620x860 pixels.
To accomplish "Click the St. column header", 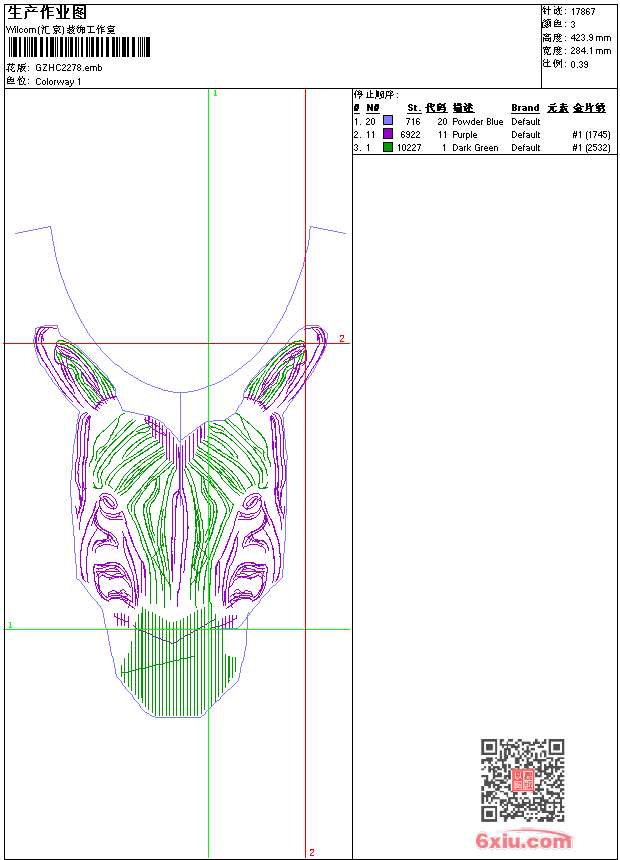I will [x=413, y=108].
